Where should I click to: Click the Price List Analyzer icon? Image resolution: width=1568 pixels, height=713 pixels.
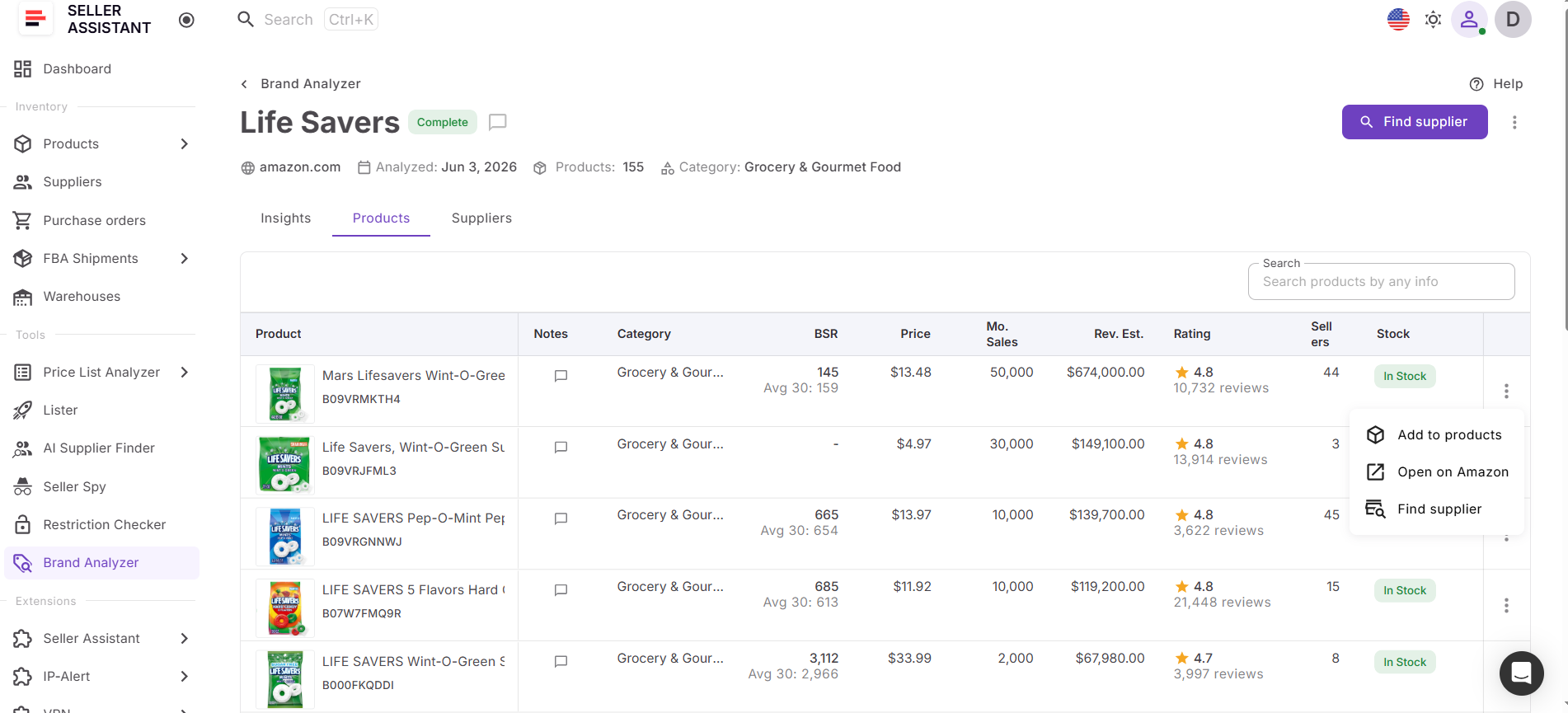tap(23, 373)
